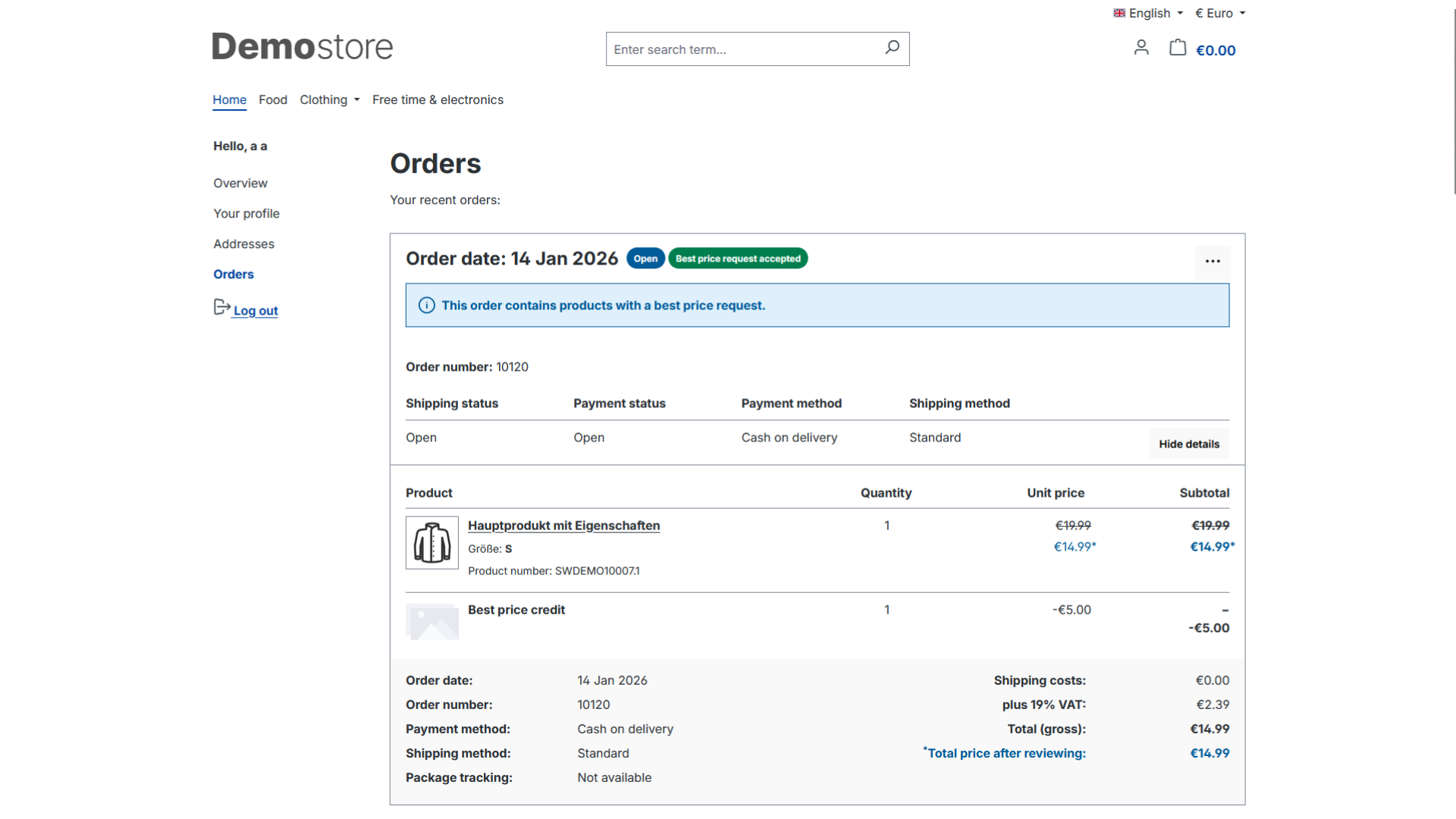Click the Best price request accepted badge
The width and height of the screenshot is (1456, 819).
tap(738, 259)
